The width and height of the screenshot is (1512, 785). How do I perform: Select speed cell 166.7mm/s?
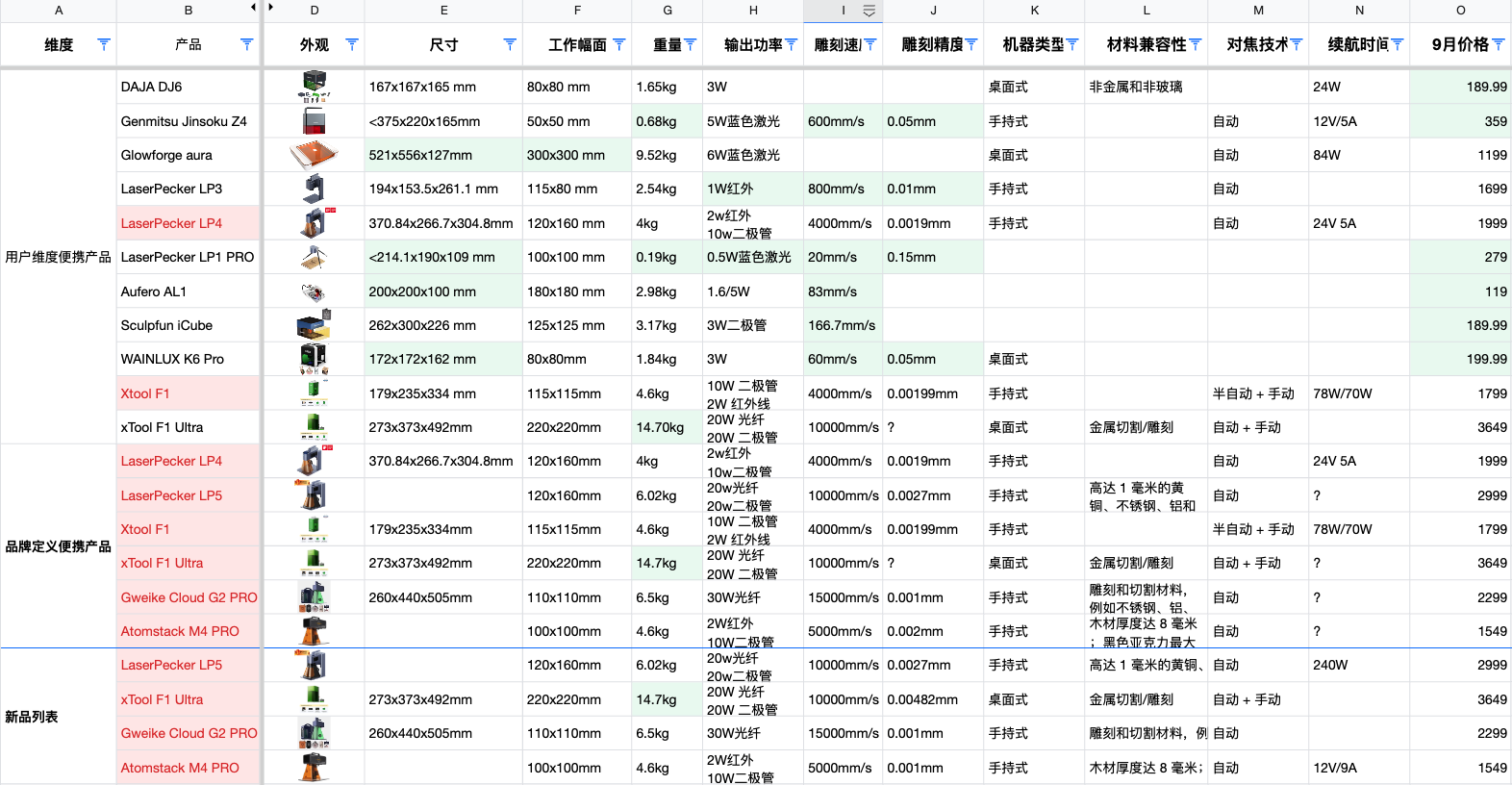tap(844, 325)
